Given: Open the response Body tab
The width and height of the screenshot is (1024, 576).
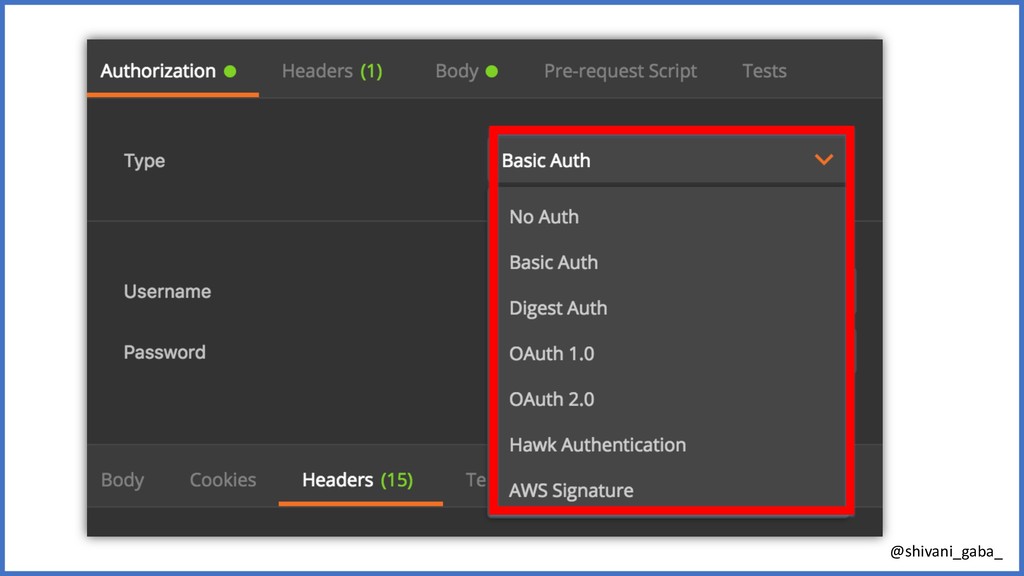Looking at the screenshot, I should coord(122,479).
